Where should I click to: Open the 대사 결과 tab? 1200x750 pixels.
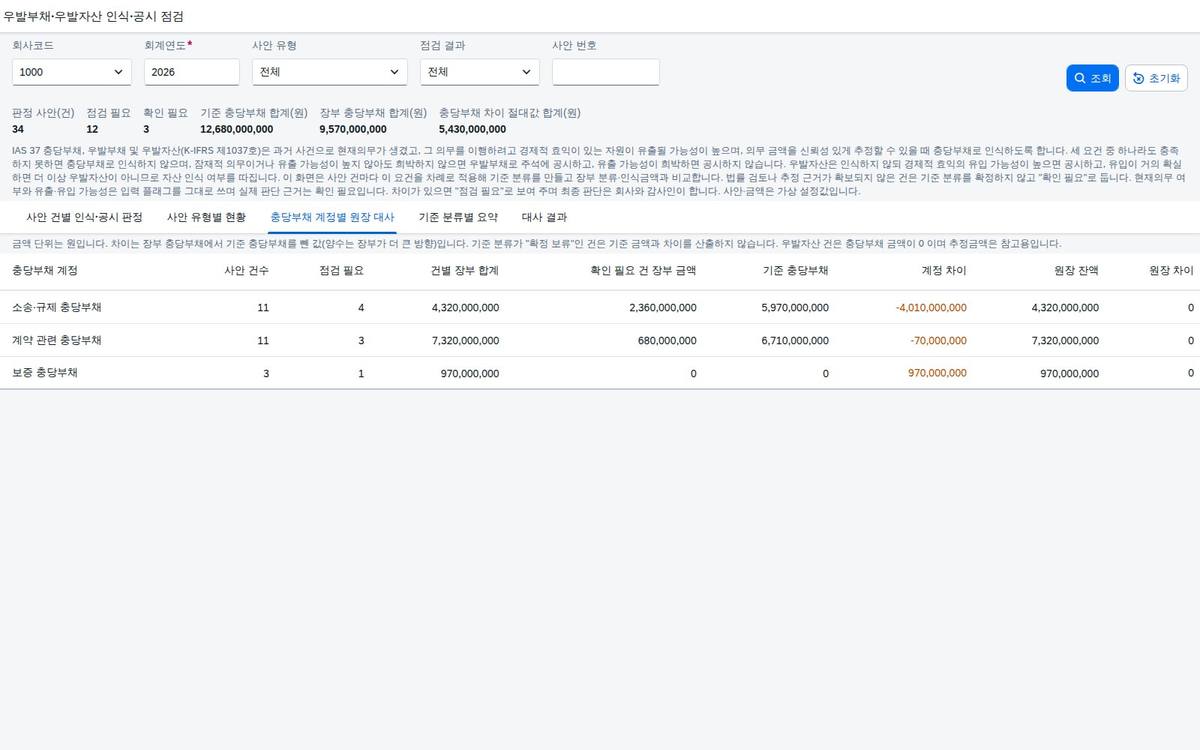[x=545, y=217]
